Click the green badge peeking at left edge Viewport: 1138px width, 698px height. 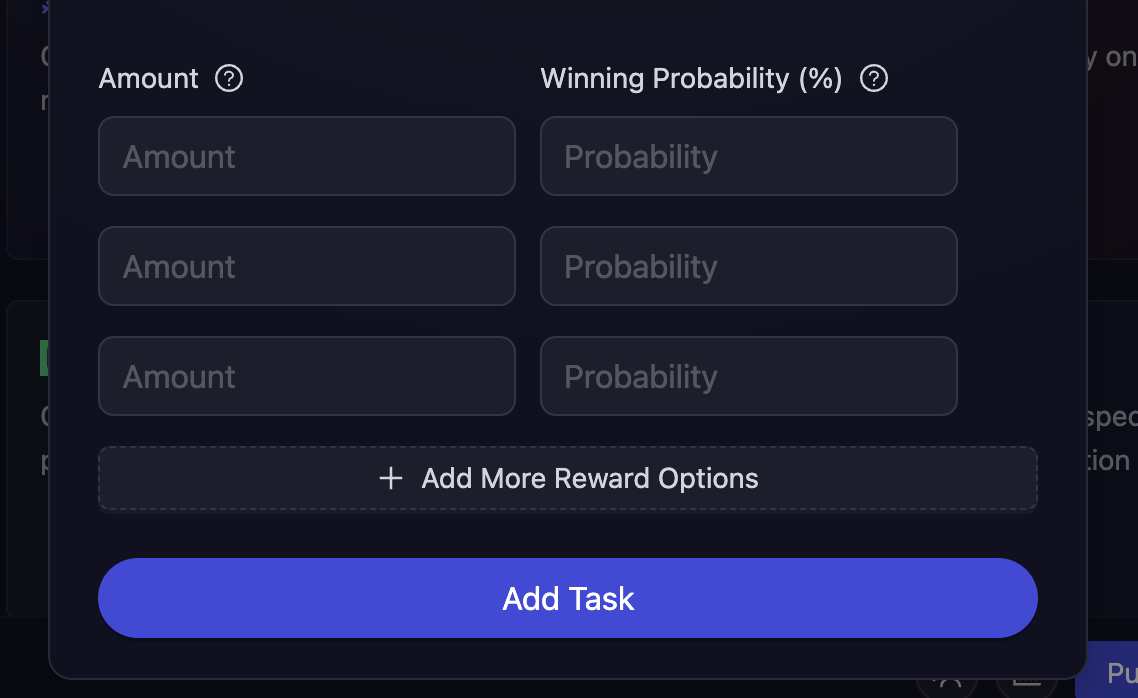pyautogui.click(x=42, y=357)
